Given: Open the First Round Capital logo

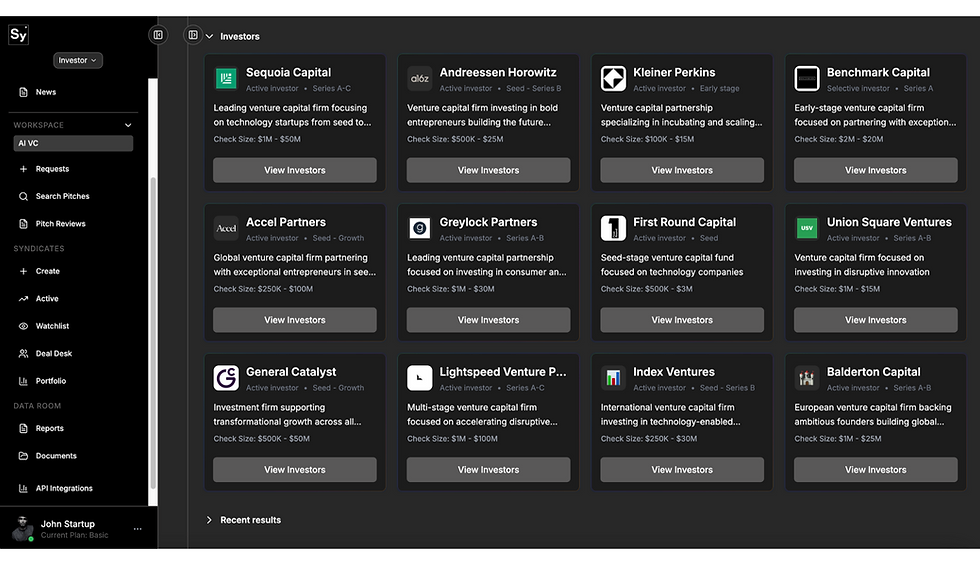Looking at the screenshot, I should (613, 229).
